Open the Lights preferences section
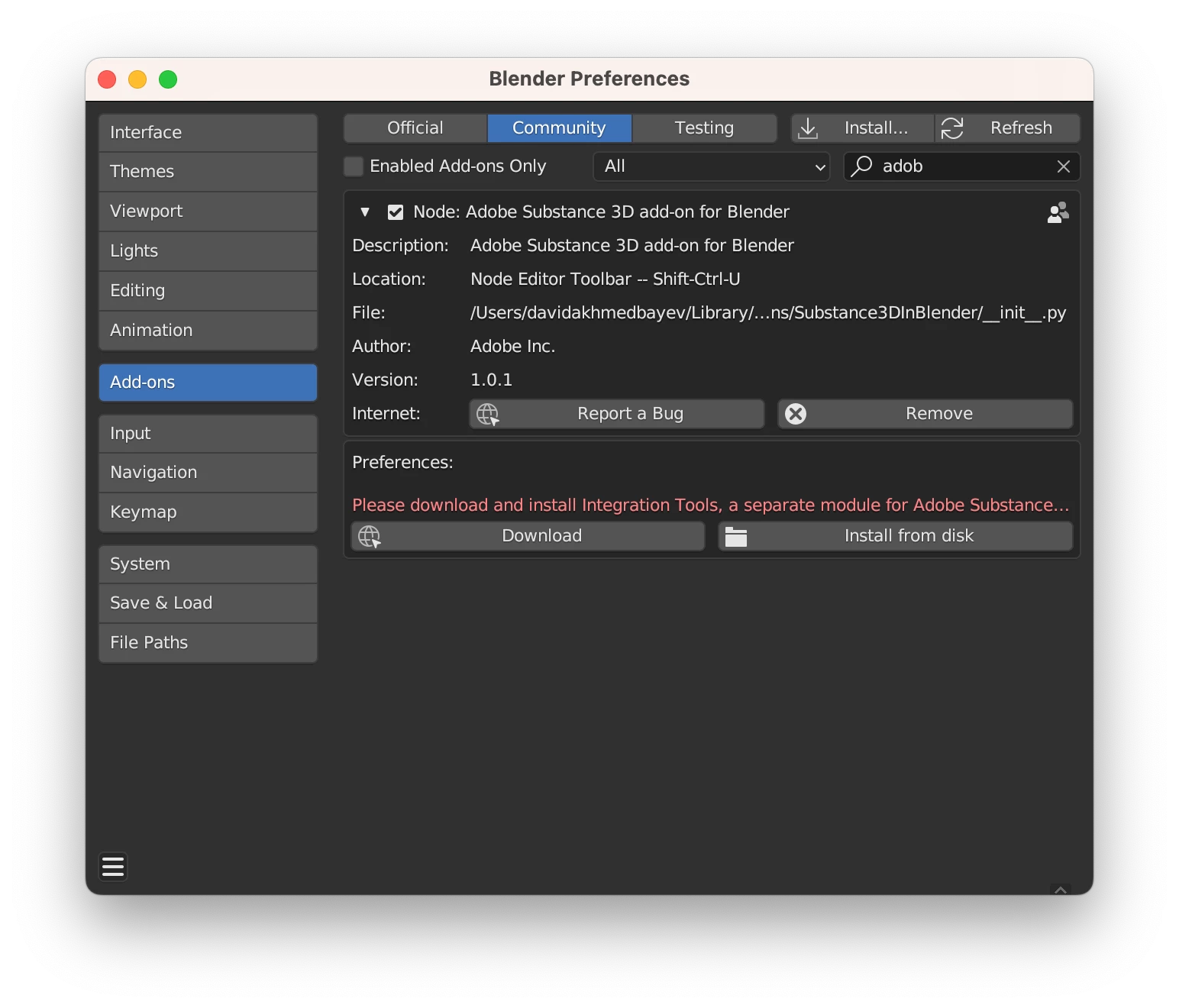Image resolution: width=1179 pixels, height=1008 pixels. [x=208, y=251]
